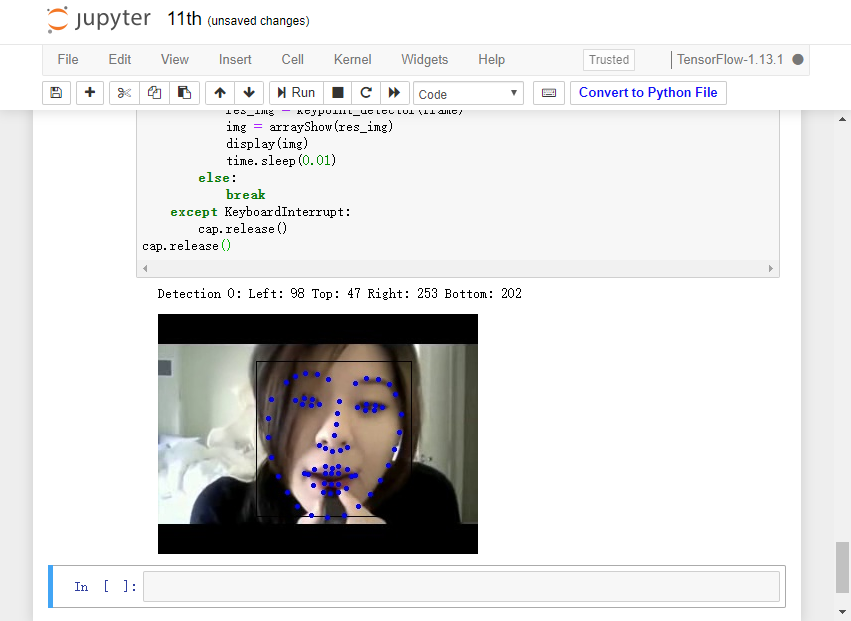The image size is (851, 621).
Task: Click page scrollbar up arrow
Action: point(842,119)
